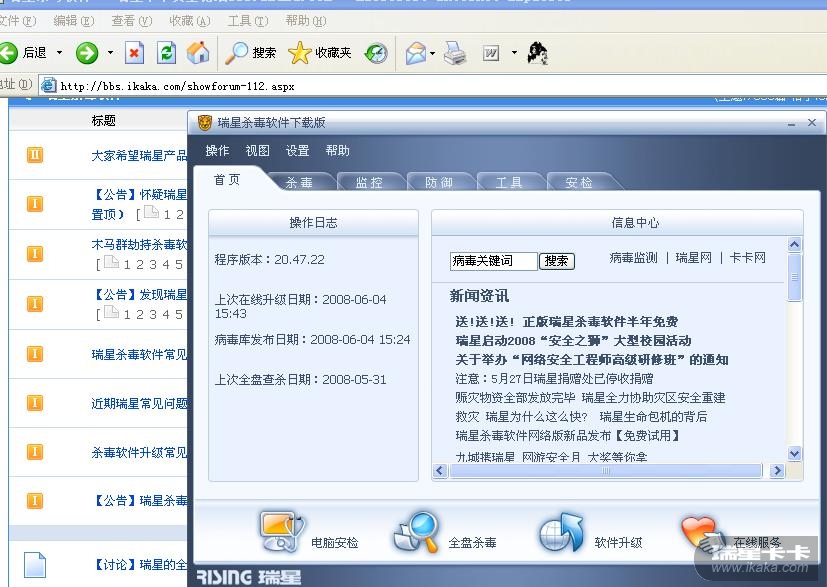Click the 病毒关键词 search input field

pos(494,261)
